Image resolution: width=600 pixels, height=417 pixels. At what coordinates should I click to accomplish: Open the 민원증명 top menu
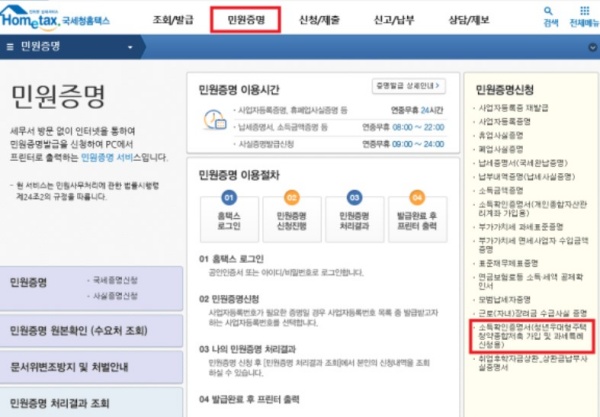click(246, 20)
